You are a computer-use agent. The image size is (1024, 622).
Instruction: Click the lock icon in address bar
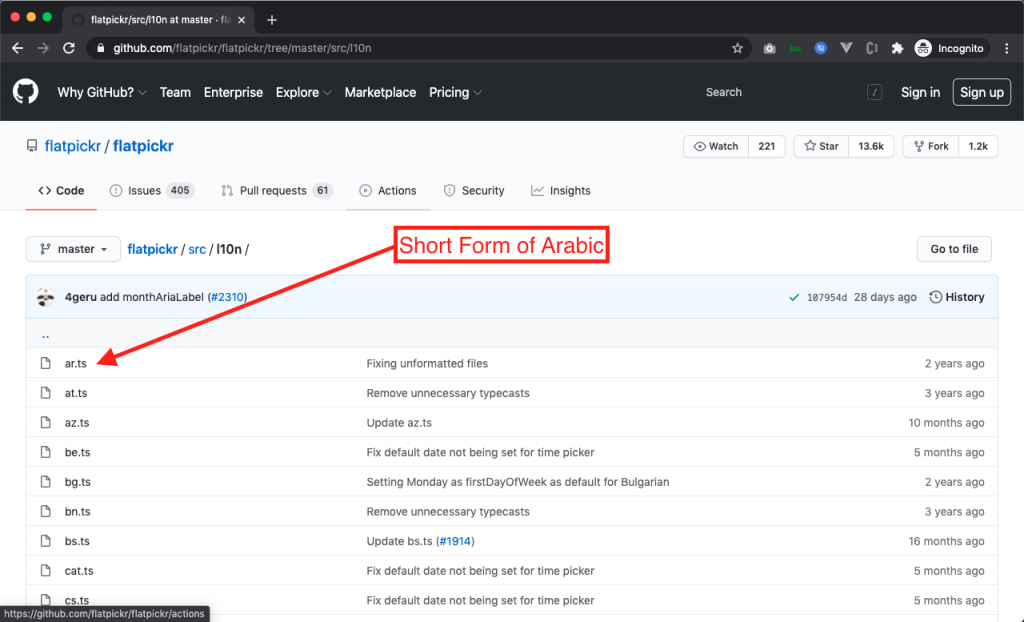pos(100,48)
